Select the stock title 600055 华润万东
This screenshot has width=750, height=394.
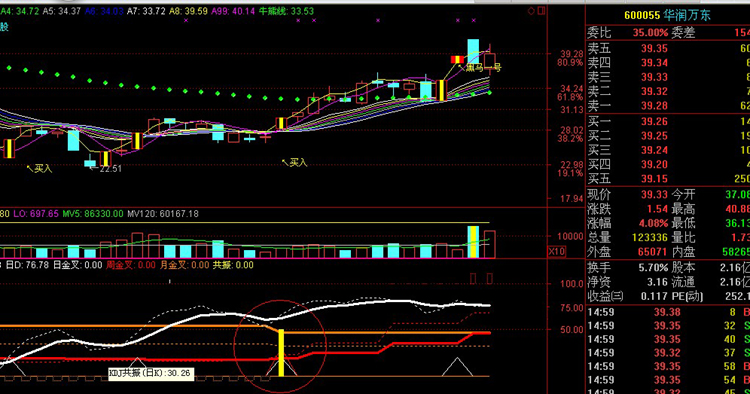[x=667, y=15]
